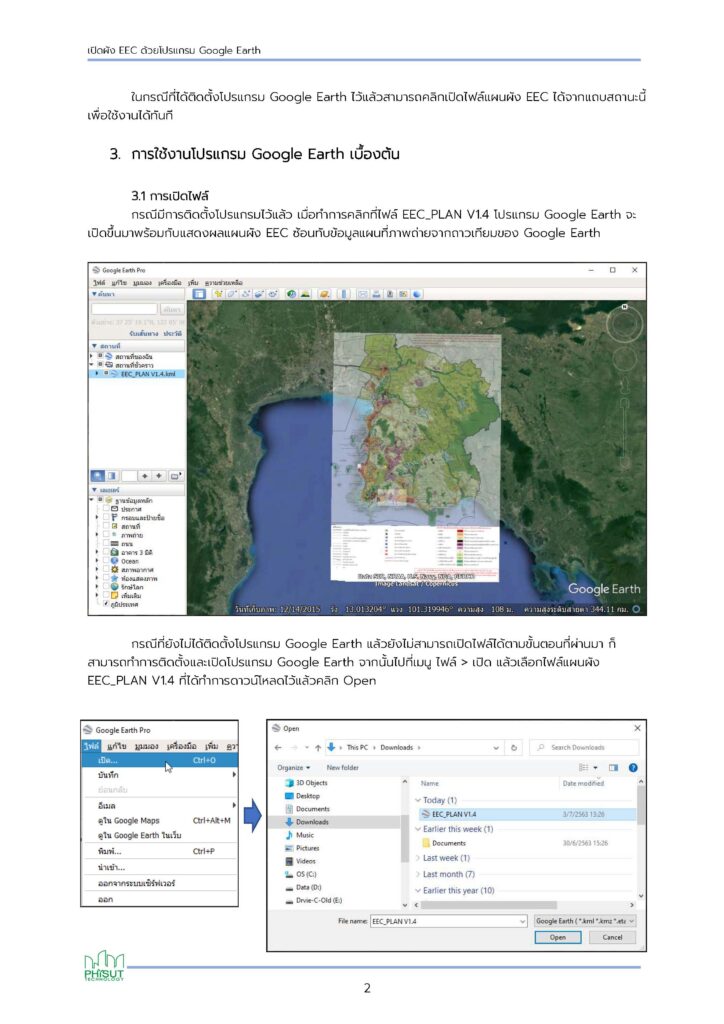Click the Cancel button in Open dialog
724x1024 pixels.
tap(612, 937)
